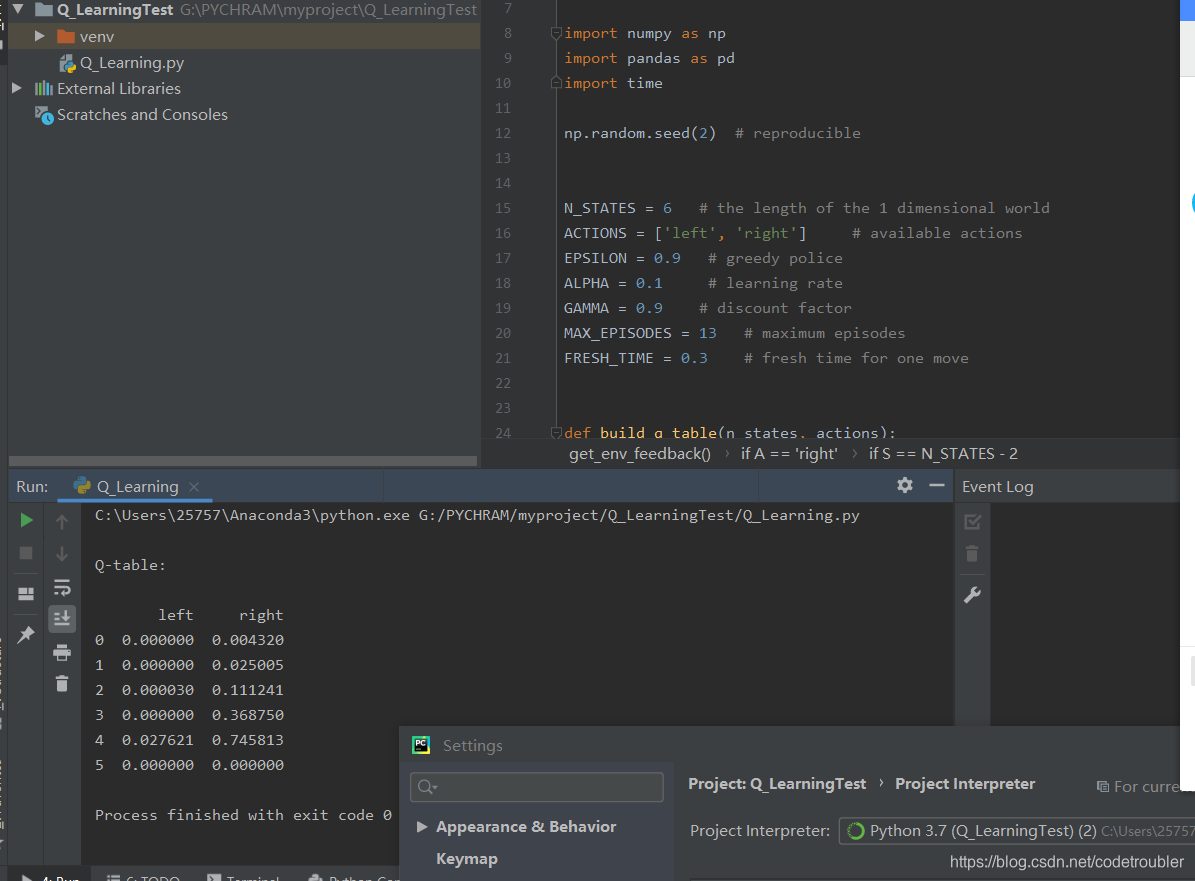Click value 0.745813 in console output
1195x881 pixels.
(x=248, y=740)
